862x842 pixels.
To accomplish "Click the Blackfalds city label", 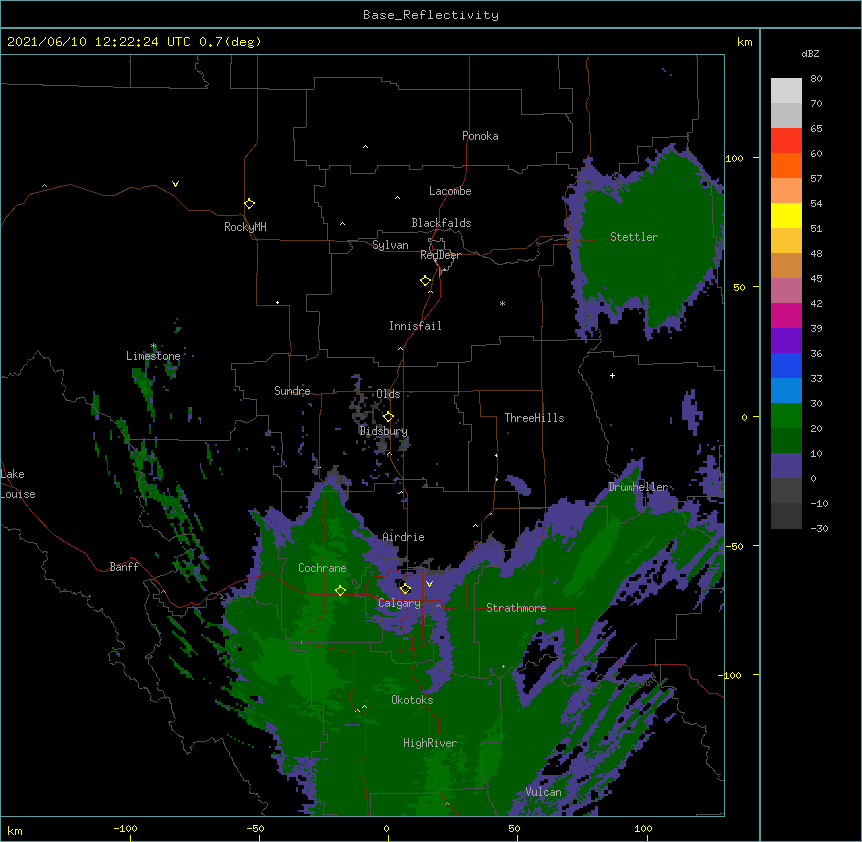I will point(441,223).
